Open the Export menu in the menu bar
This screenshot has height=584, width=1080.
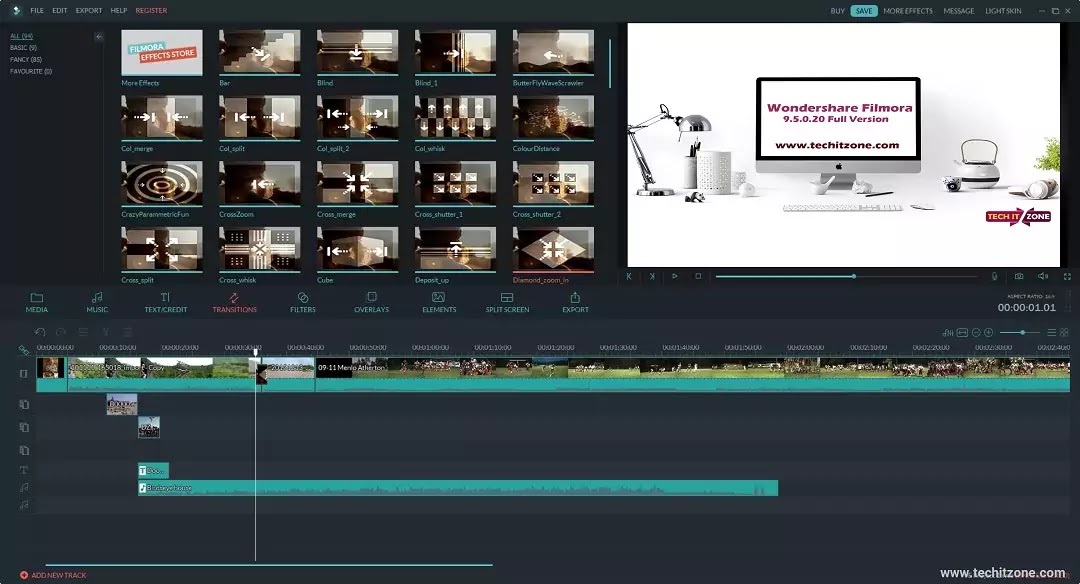coord(89,10)
